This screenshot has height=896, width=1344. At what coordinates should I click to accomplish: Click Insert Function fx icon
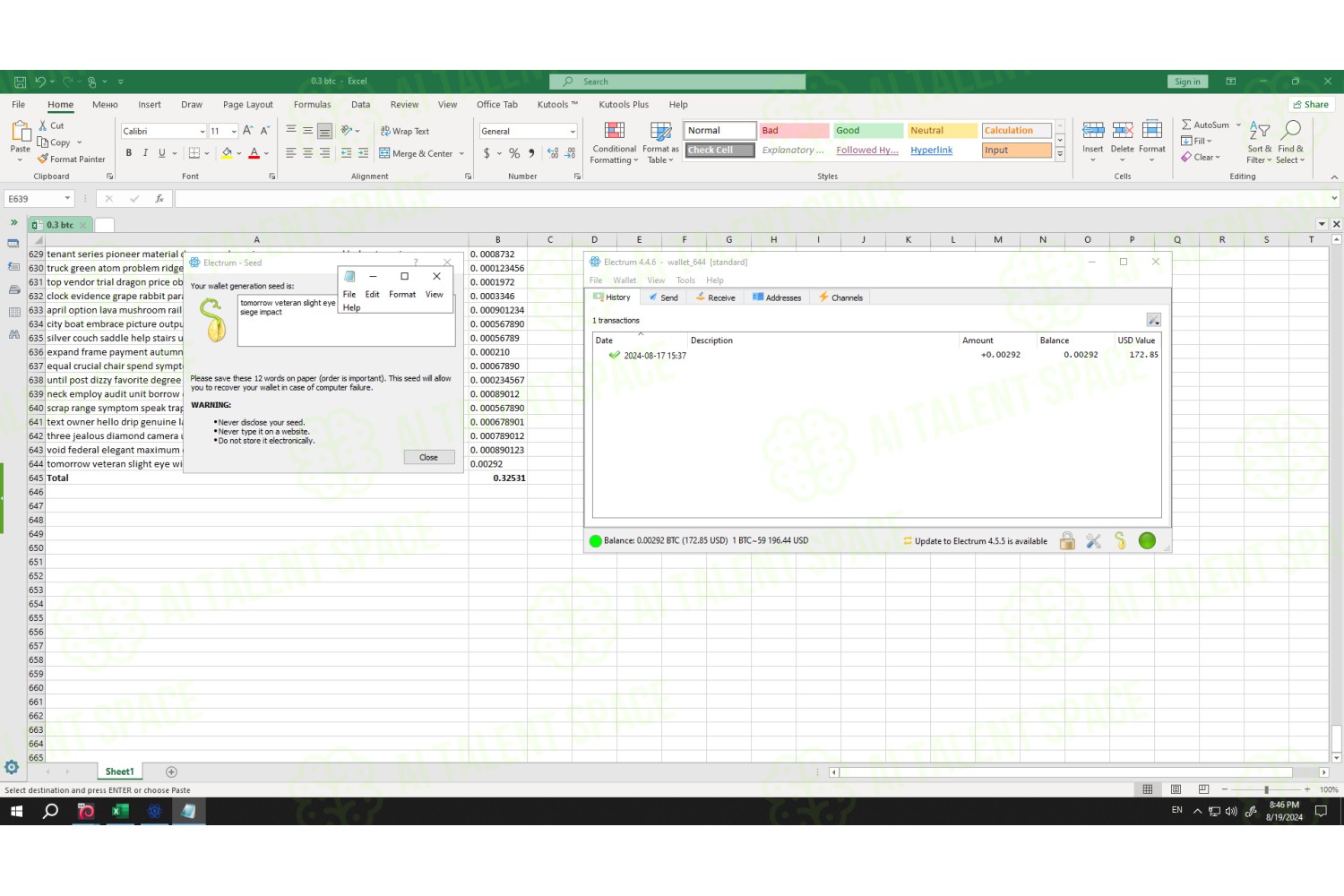click(x=159, y=199)
